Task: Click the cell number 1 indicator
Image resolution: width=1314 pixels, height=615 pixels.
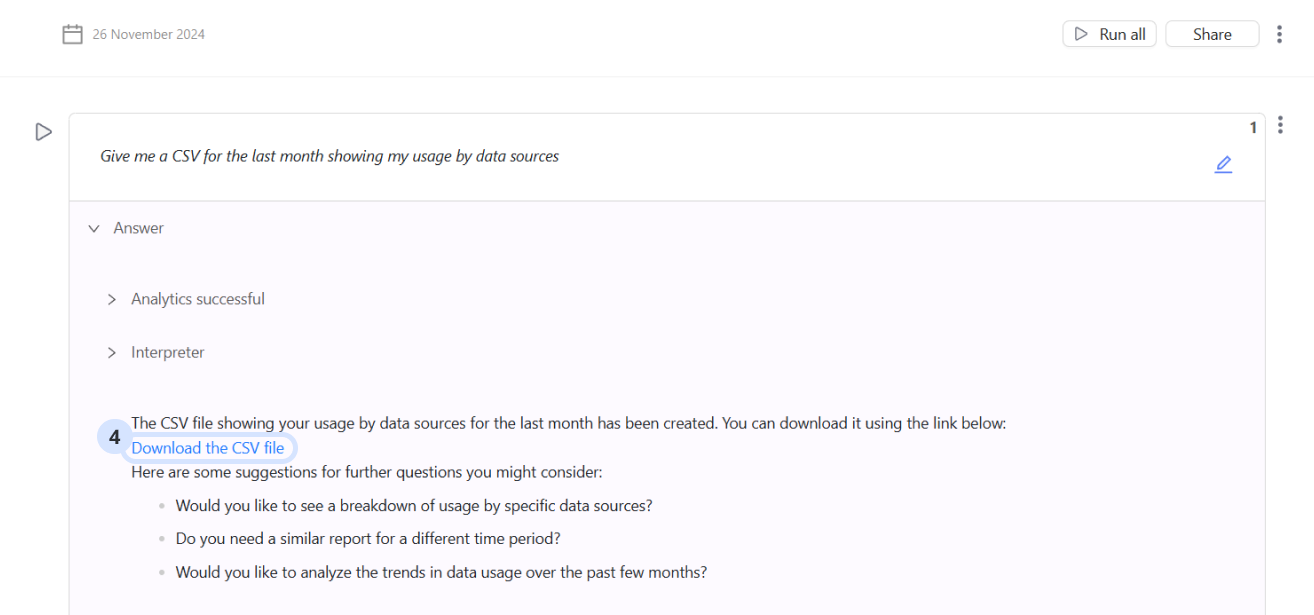Action: pyautogui.click(x=1253, y=128)
